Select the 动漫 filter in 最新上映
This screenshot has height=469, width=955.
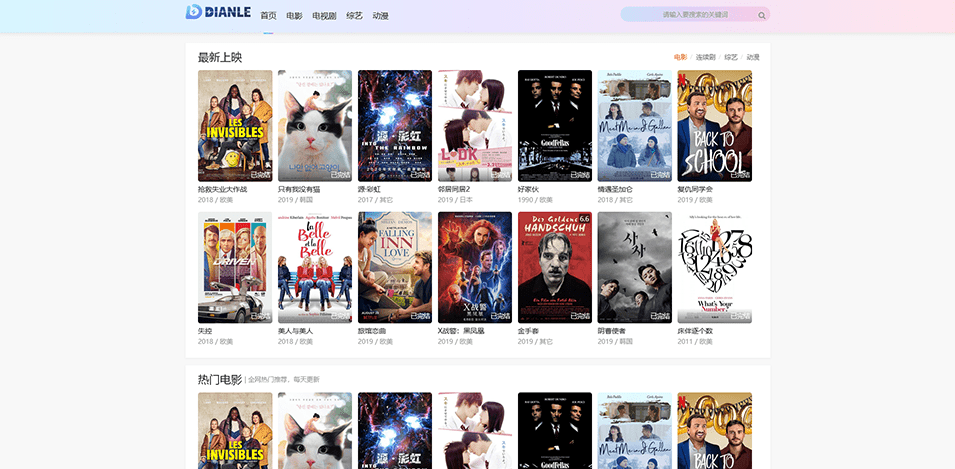(753, 58)
